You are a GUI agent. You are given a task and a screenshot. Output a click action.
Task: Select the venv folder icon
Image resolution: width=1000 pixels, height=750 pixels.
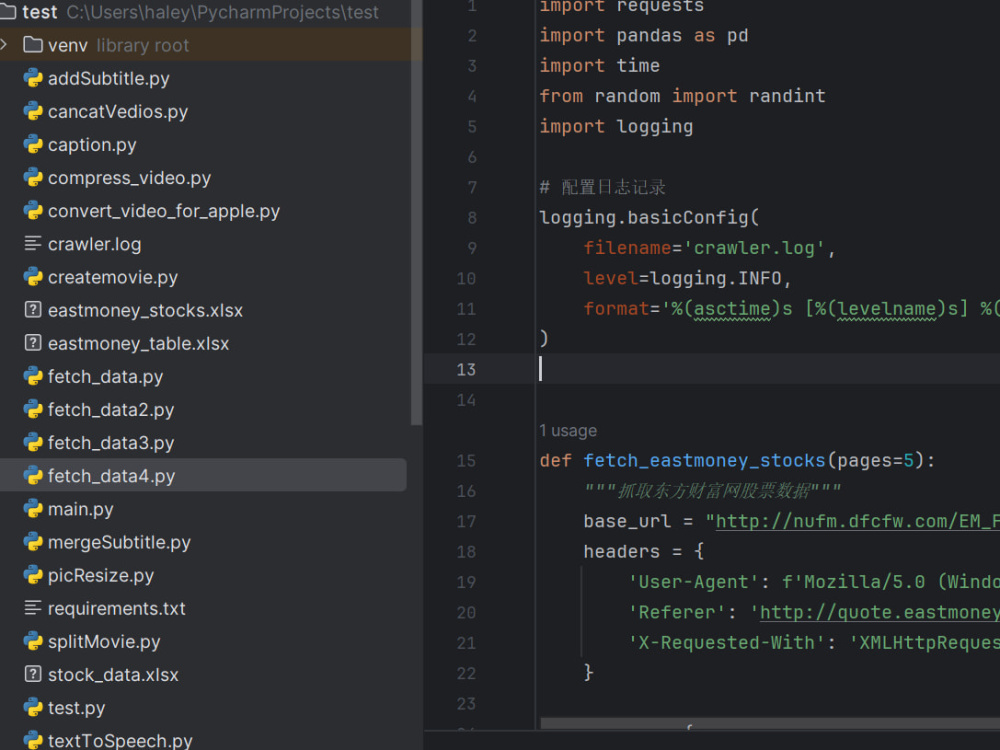(x=33, y=45)
